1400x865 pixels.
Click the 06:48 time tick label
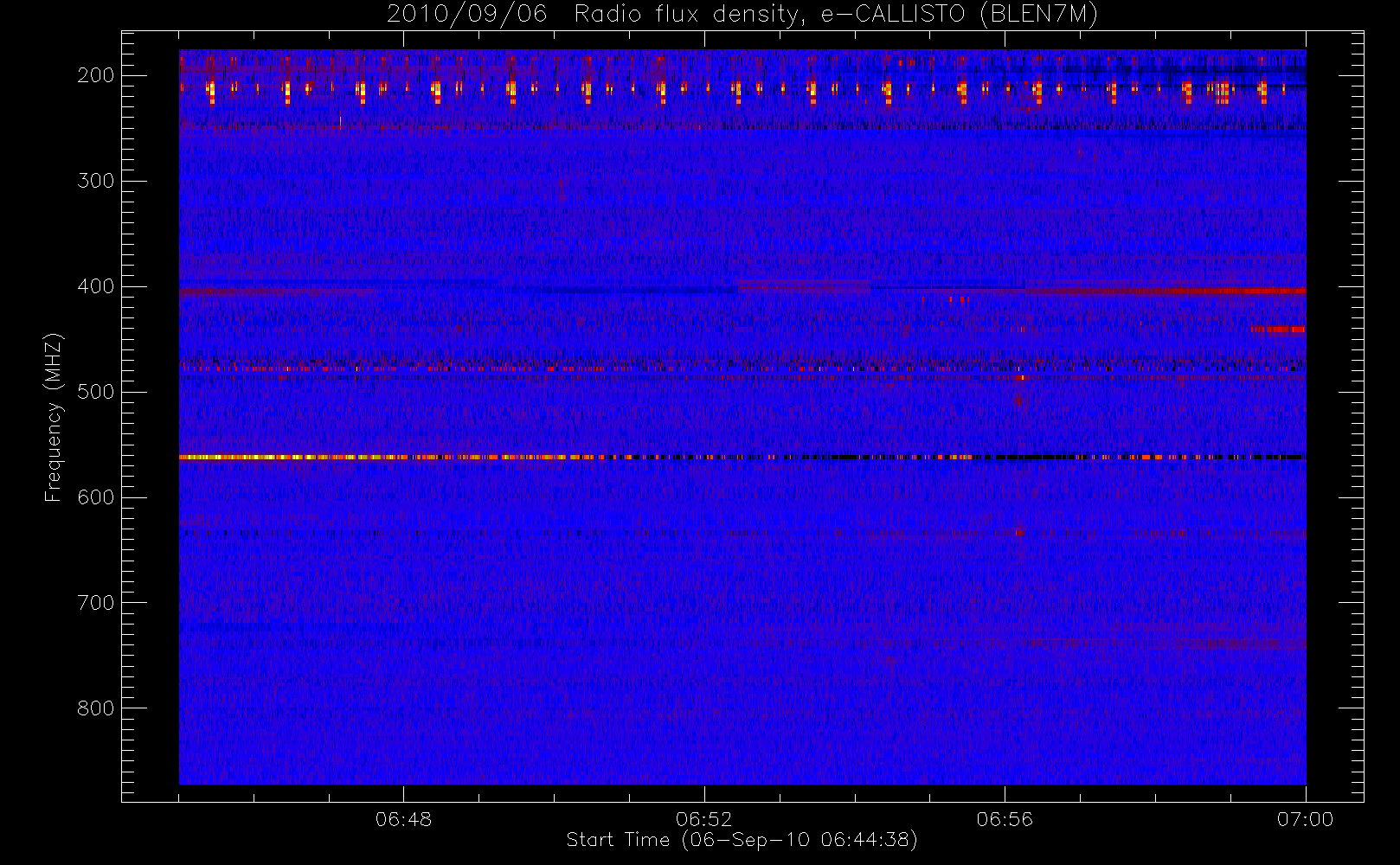coord(403,819)
